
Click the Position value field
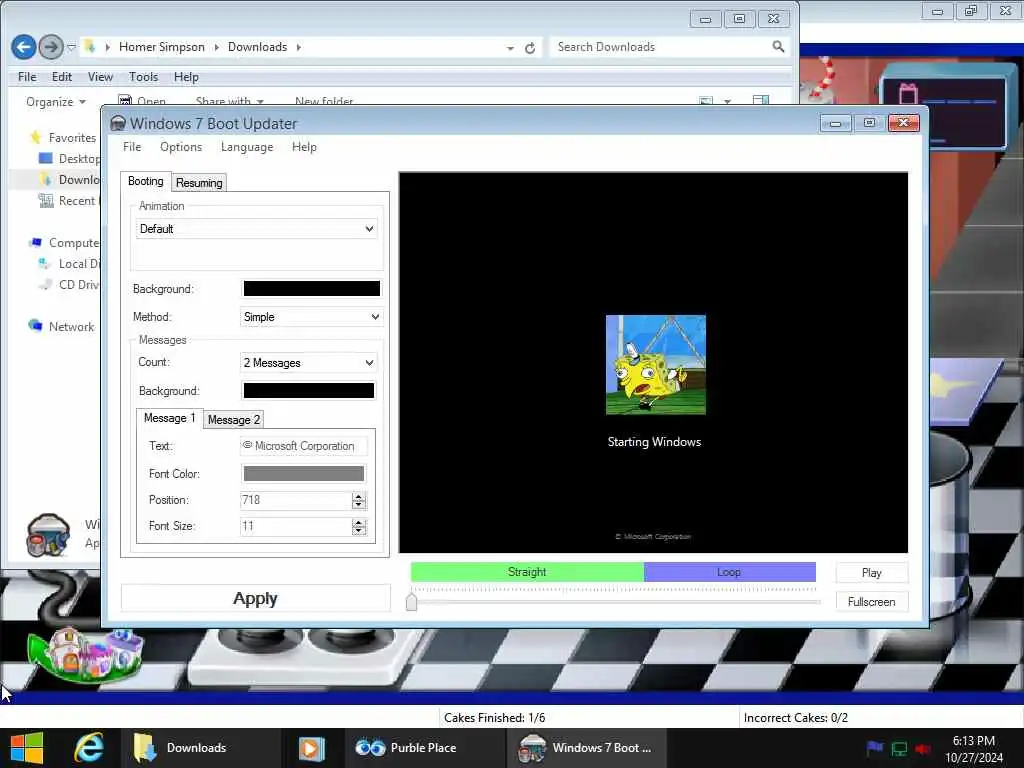(296, 500)
